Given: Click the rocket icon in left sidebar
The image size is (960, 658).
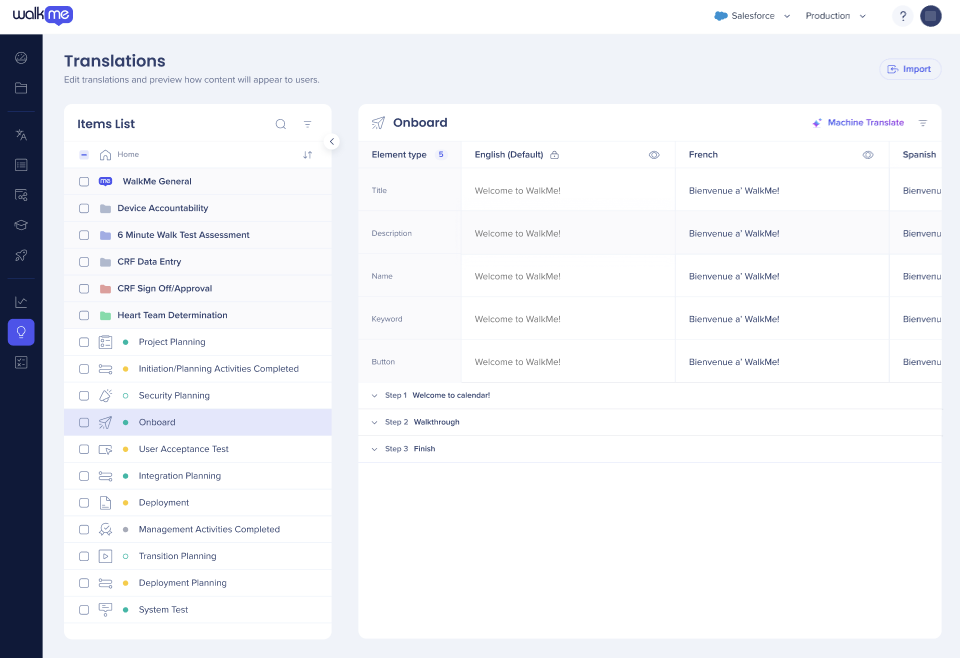Looking at the screenshot, I should 21,255.
